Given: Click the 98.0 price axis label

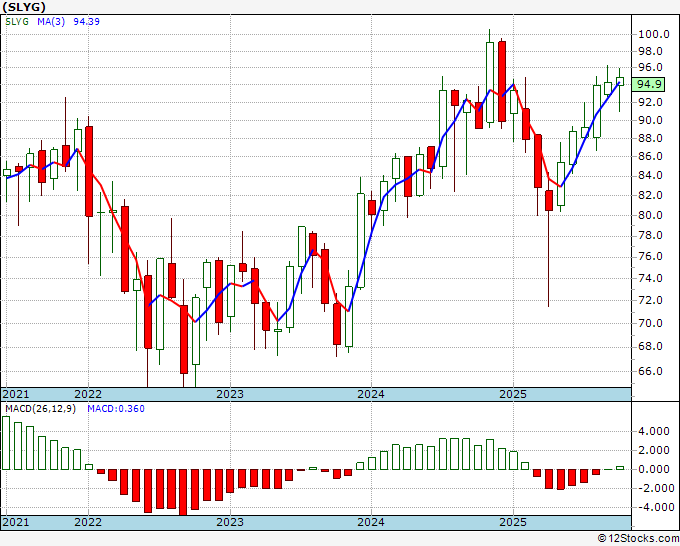Looking at the screenshot, I should pos(650,51).
